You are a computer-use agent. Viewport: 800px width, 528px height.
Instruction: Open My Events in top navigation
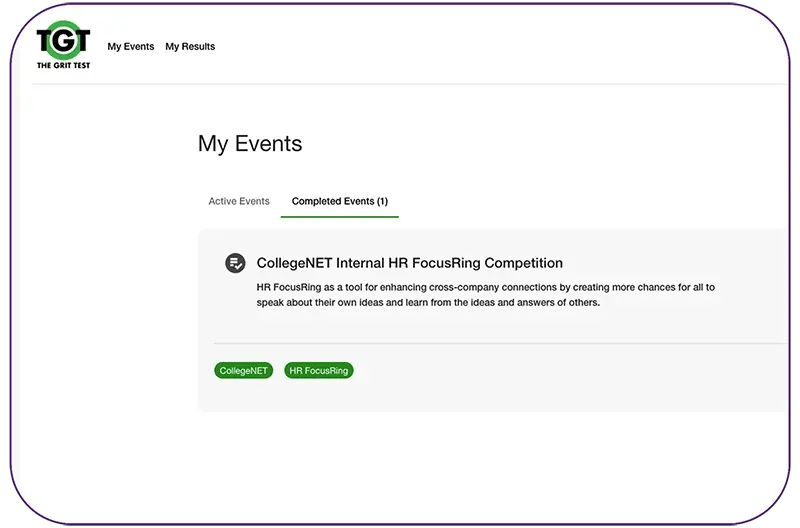[131, 46]
